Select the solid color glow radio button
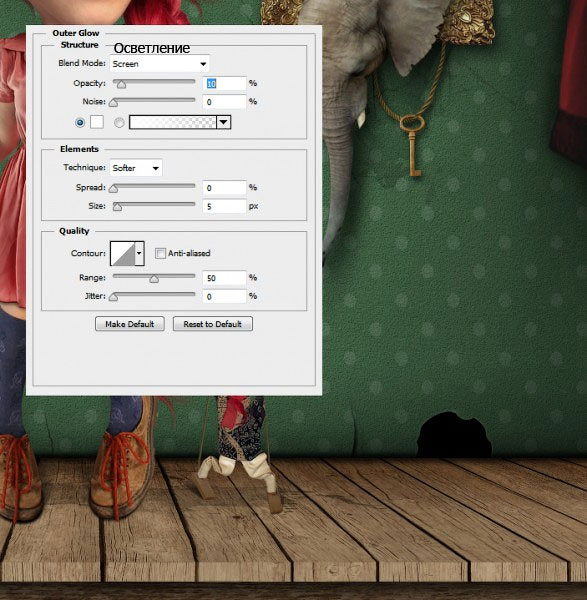 click(x=80, y=122)
